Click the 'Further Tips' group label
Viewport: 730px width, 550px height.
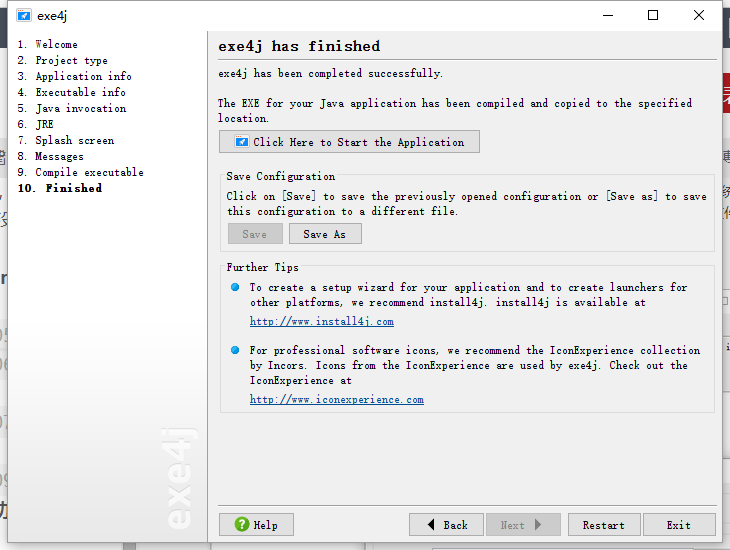click(263, 267)
